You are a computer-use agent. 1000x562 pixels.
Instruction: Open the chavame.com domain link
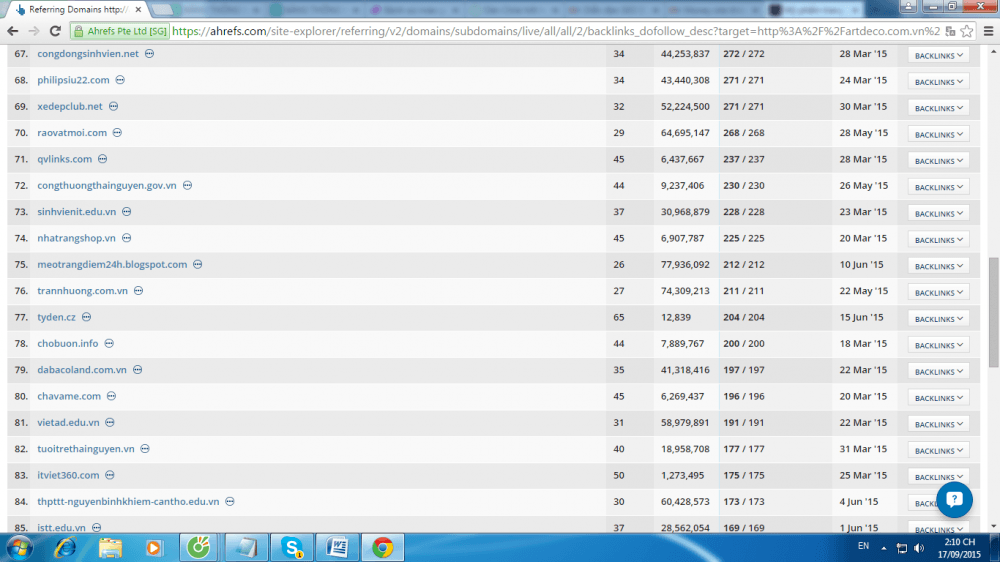pos(69,396)
